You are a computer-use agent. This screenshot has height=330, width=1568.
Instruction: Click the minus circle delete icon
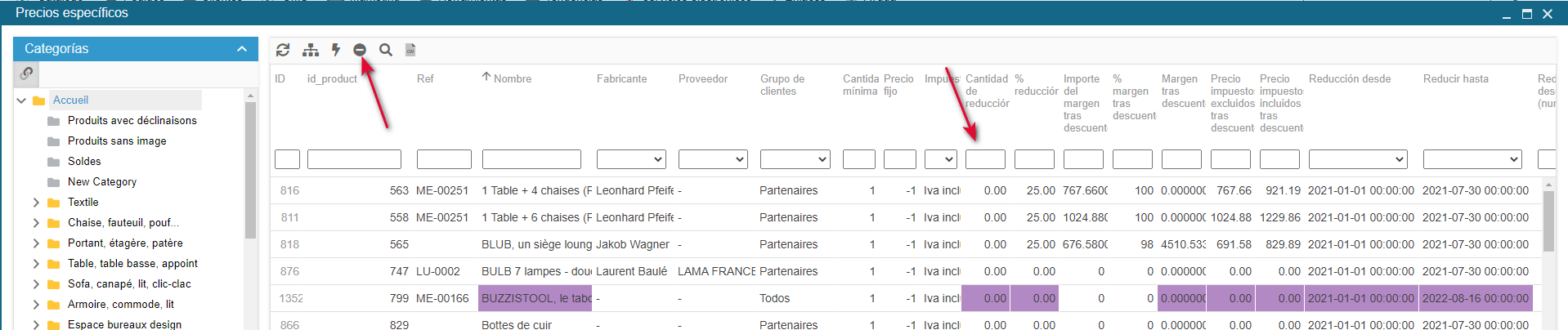pos(360,50)
